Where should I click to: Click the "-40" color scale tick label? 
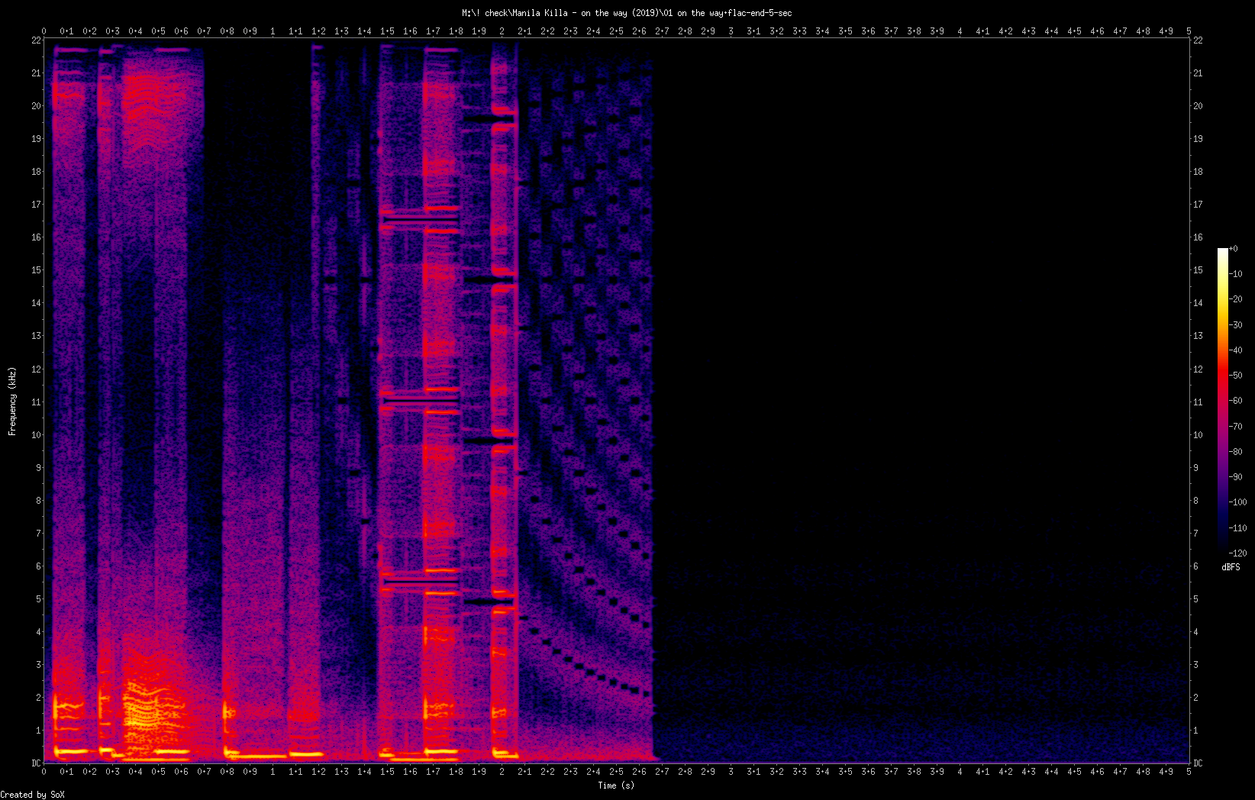1236,350
